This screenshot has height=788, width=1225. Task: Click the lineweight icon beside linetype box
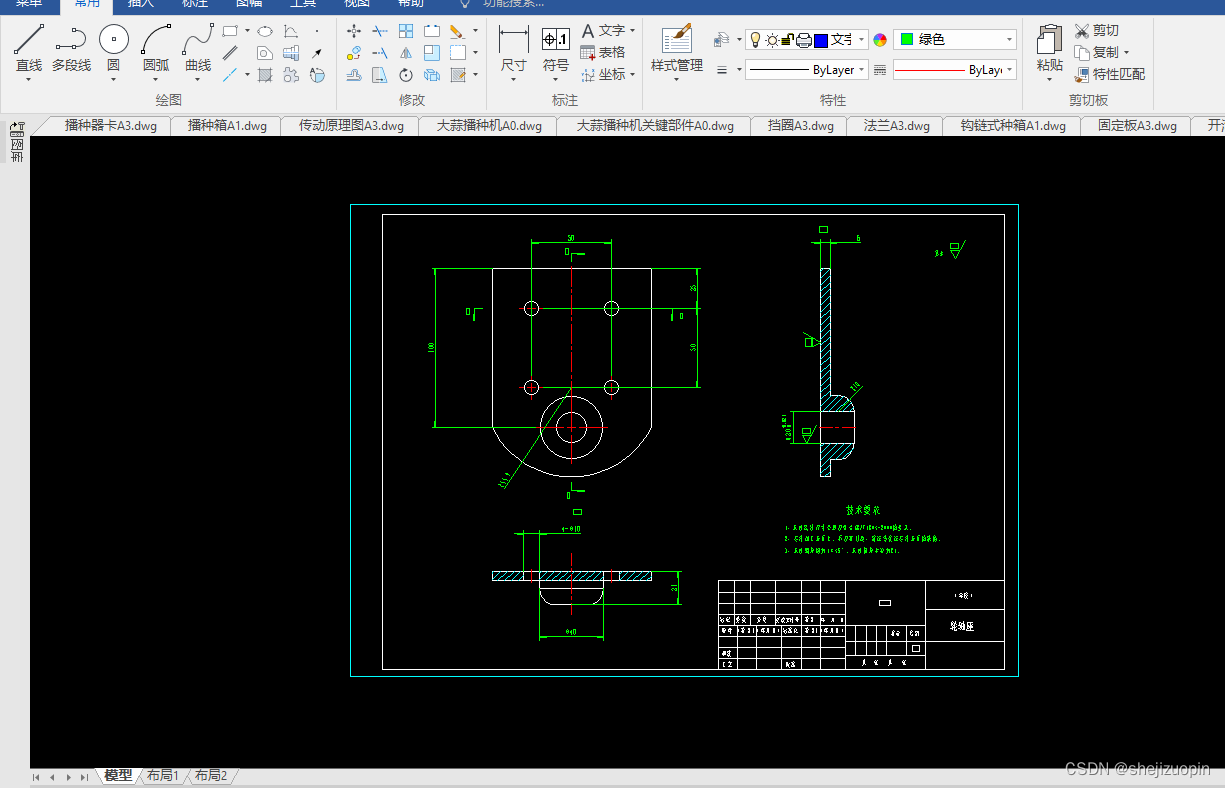880,70
